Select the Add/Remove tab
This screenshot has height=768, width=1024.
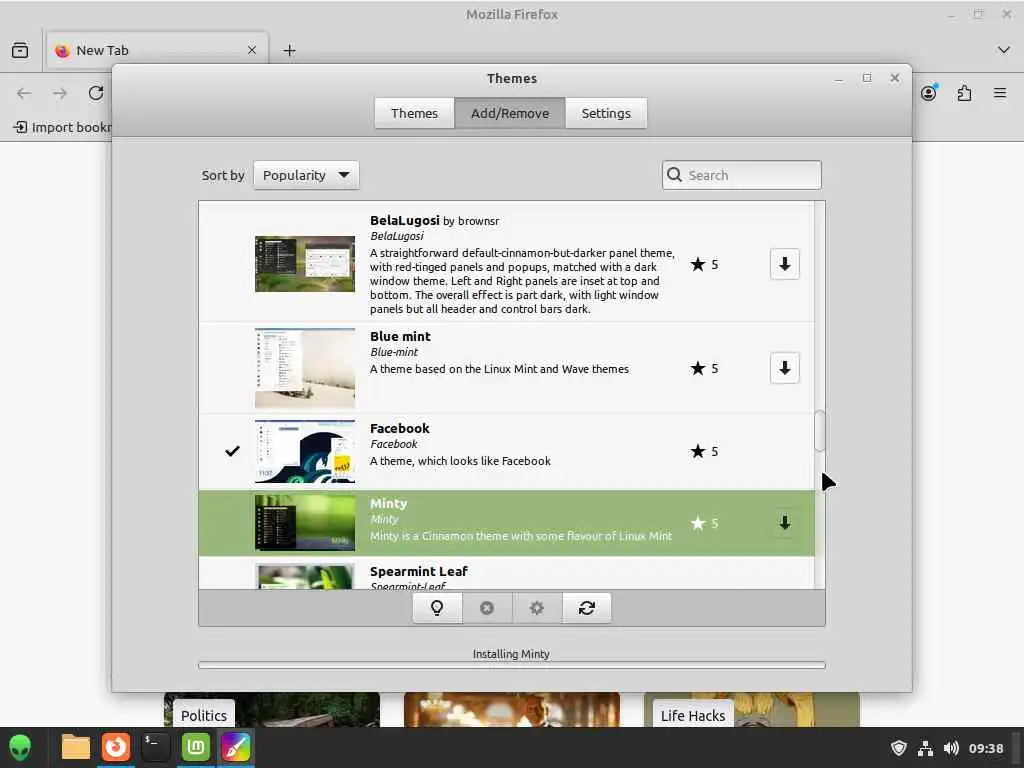(510, 113)
